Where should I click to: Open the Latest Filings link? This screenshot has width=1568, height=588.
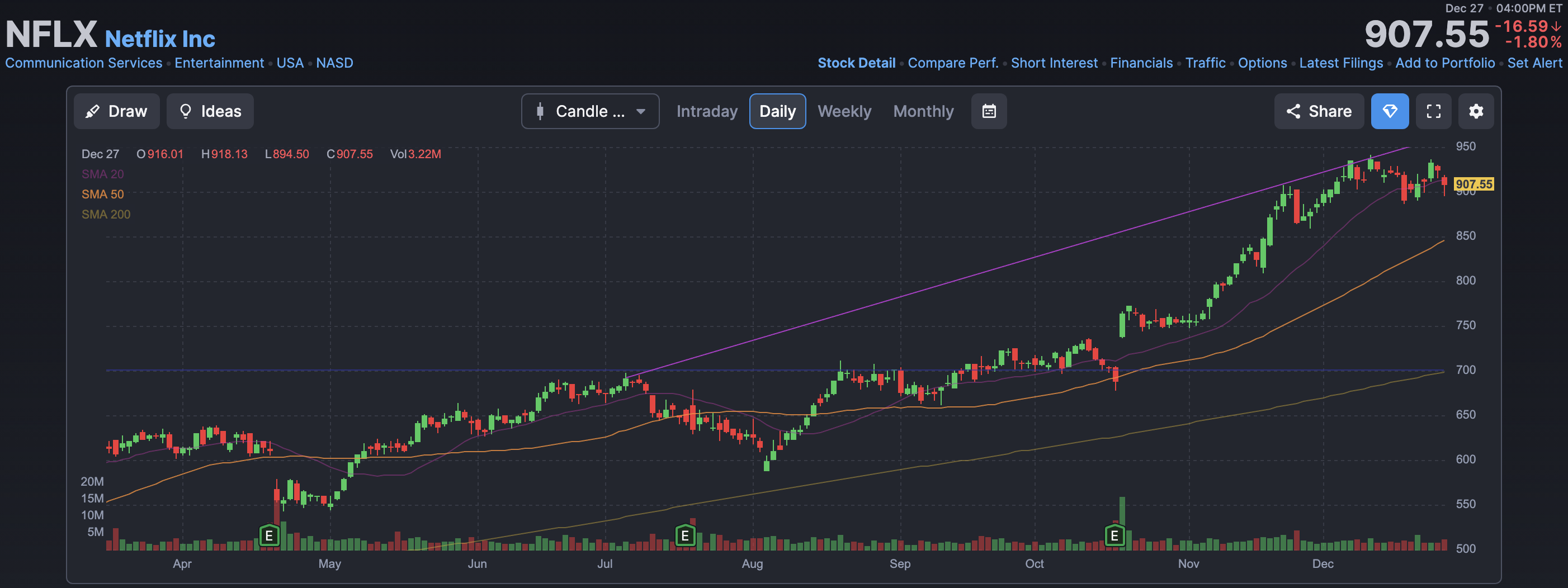pyautogui.click(x=1341, y=63)
